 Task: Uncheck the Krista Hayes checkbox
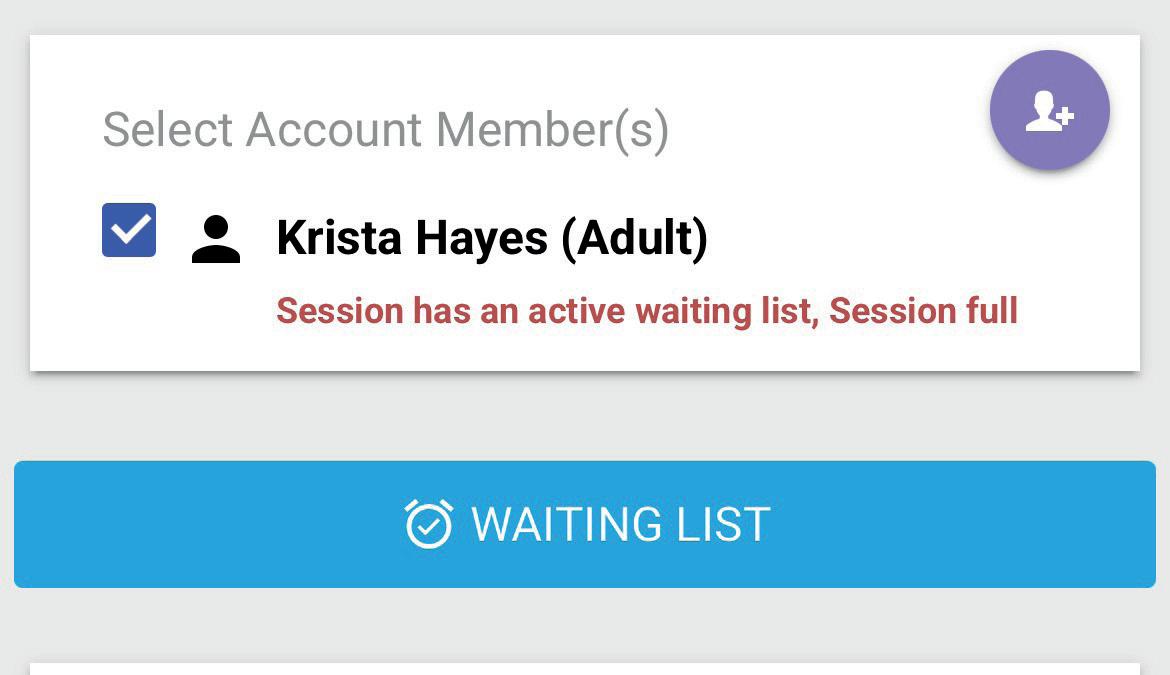[x=129, y=230]
